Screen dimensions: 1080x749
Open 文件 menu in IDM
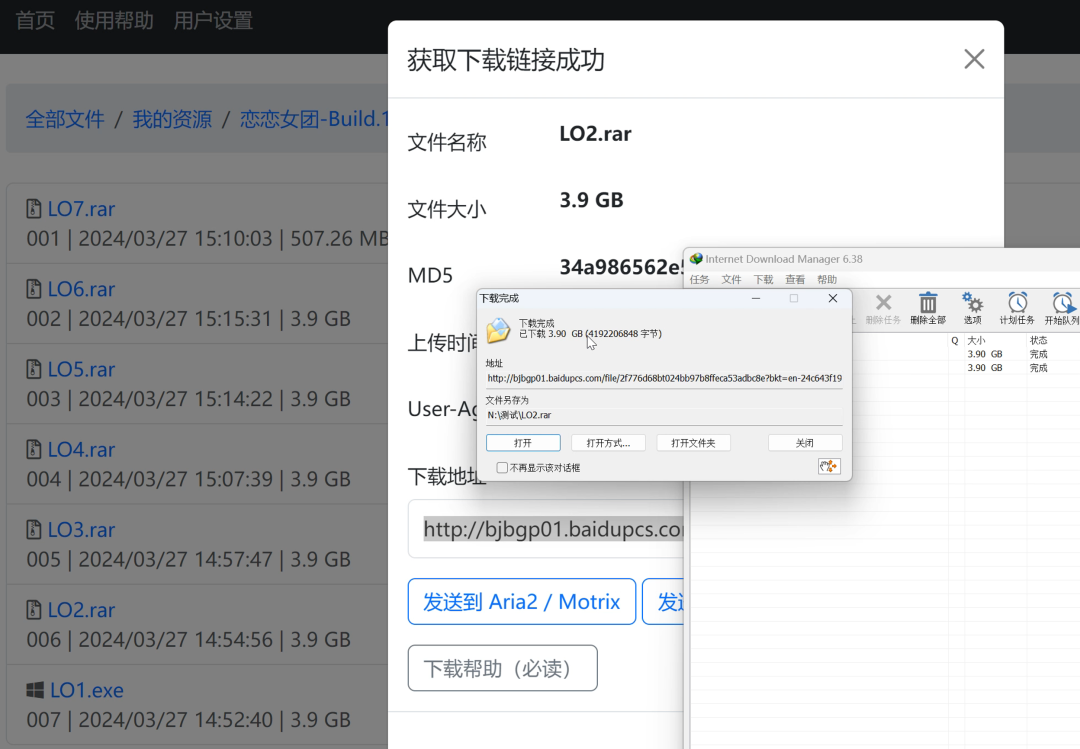[x=731, y=279]
